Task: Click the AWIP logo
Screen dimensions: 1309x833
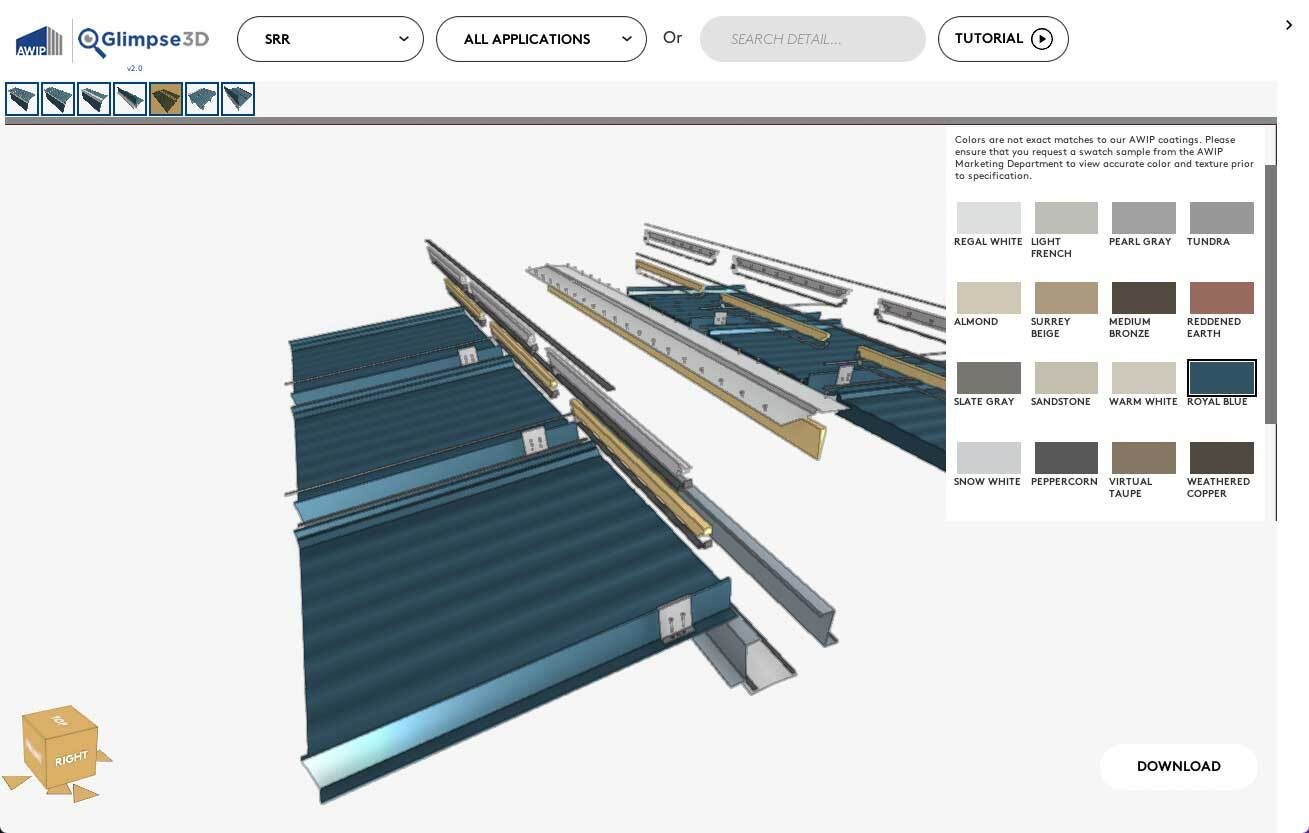Action: point(38,41)
